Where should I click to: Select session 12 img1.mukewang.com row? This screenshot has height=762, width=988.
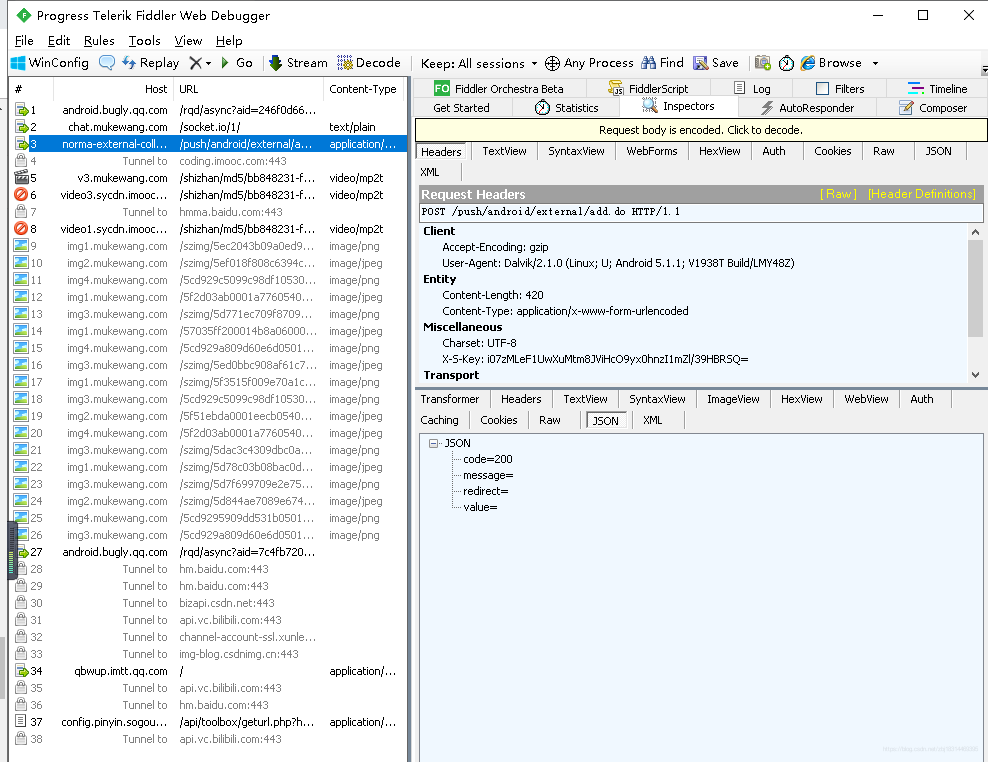coord(209,297)
